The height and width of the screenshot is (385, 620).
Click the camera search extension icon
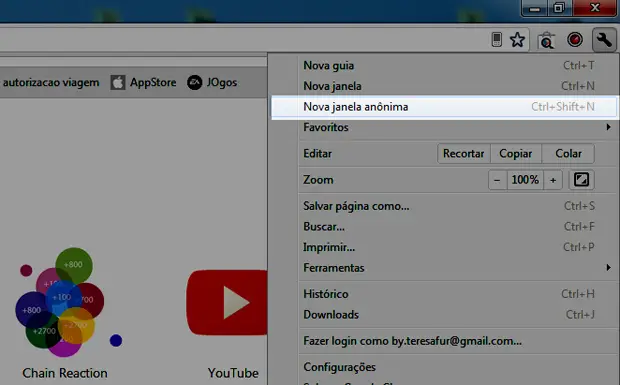click(x=546, y=40)
